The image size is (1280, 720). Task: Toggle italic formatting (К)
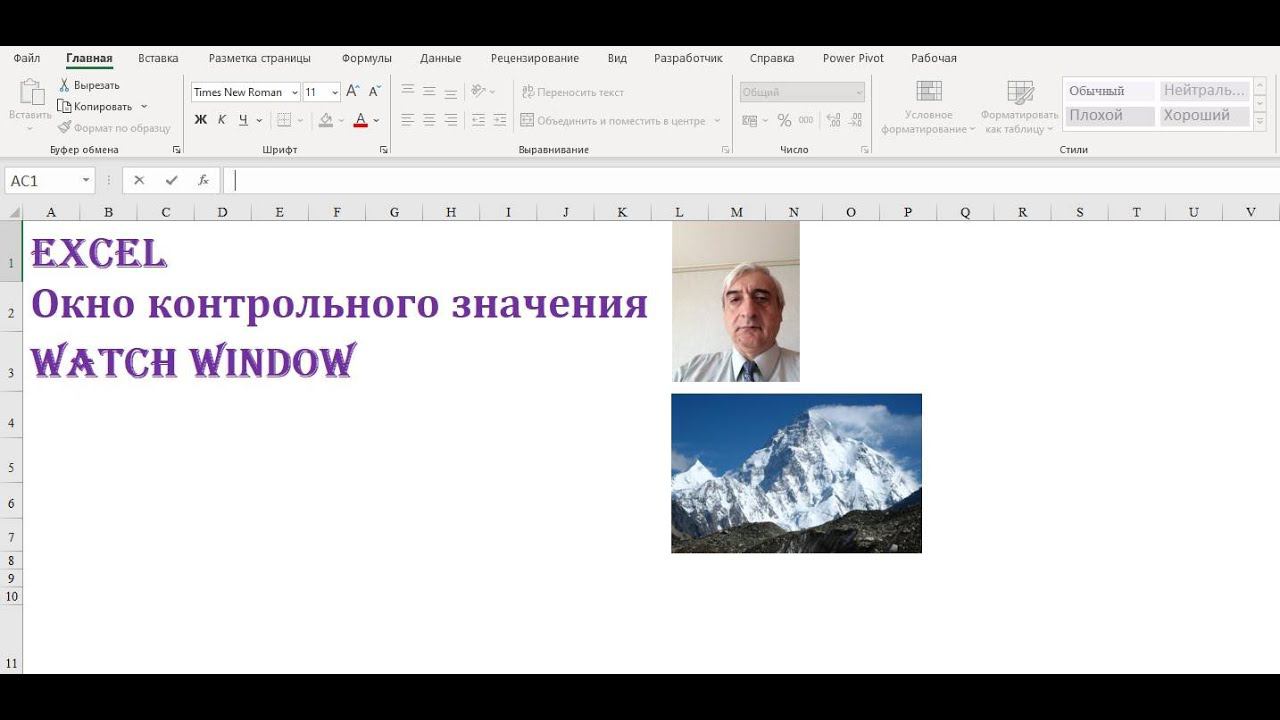(222, 120)
